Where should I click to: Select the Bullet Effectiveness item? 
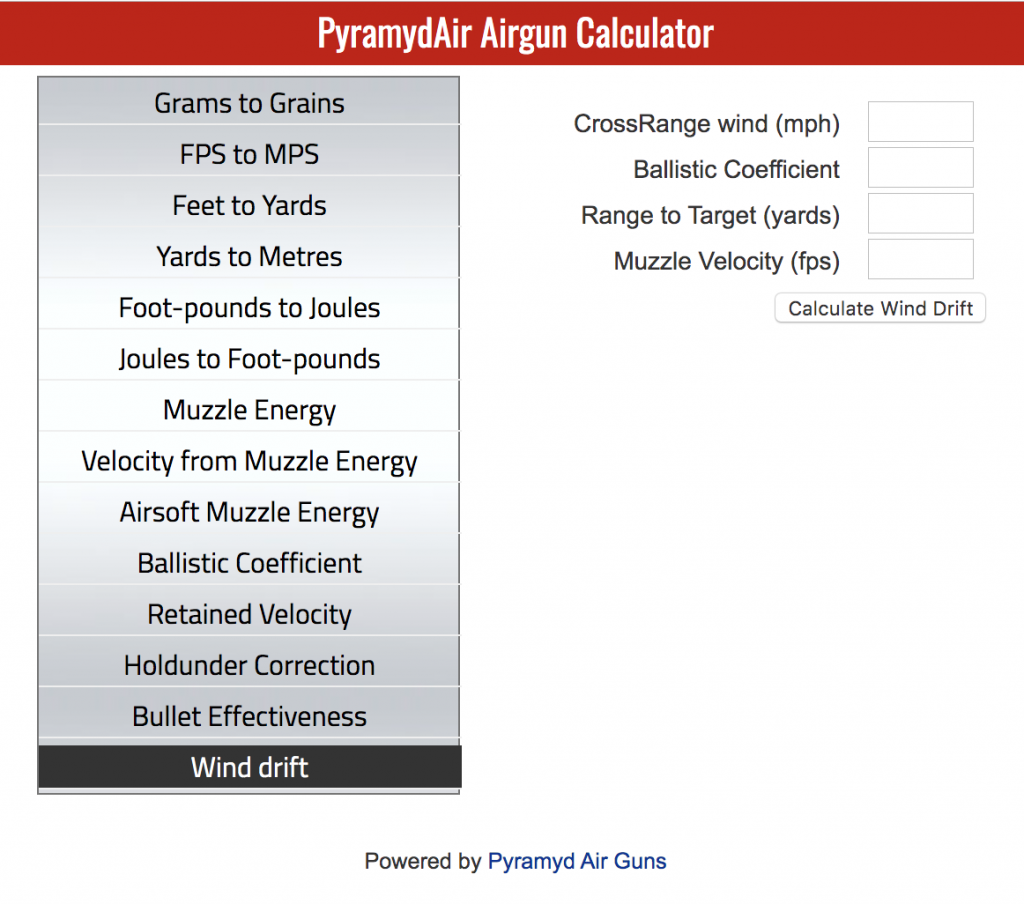click(x=249, y=715)
